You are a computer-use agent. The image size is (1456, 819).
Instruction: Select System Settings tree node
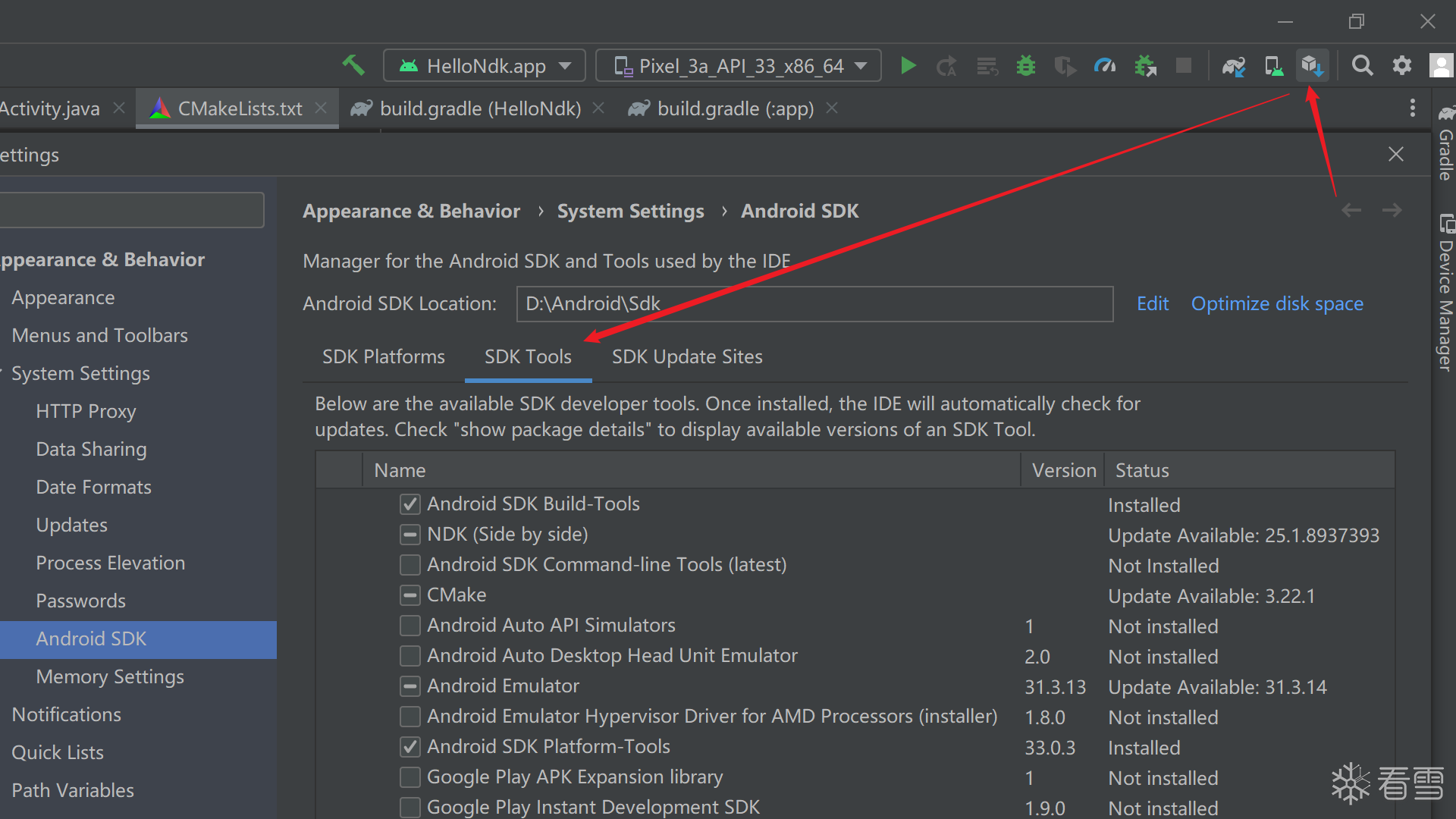coord(80,373)
